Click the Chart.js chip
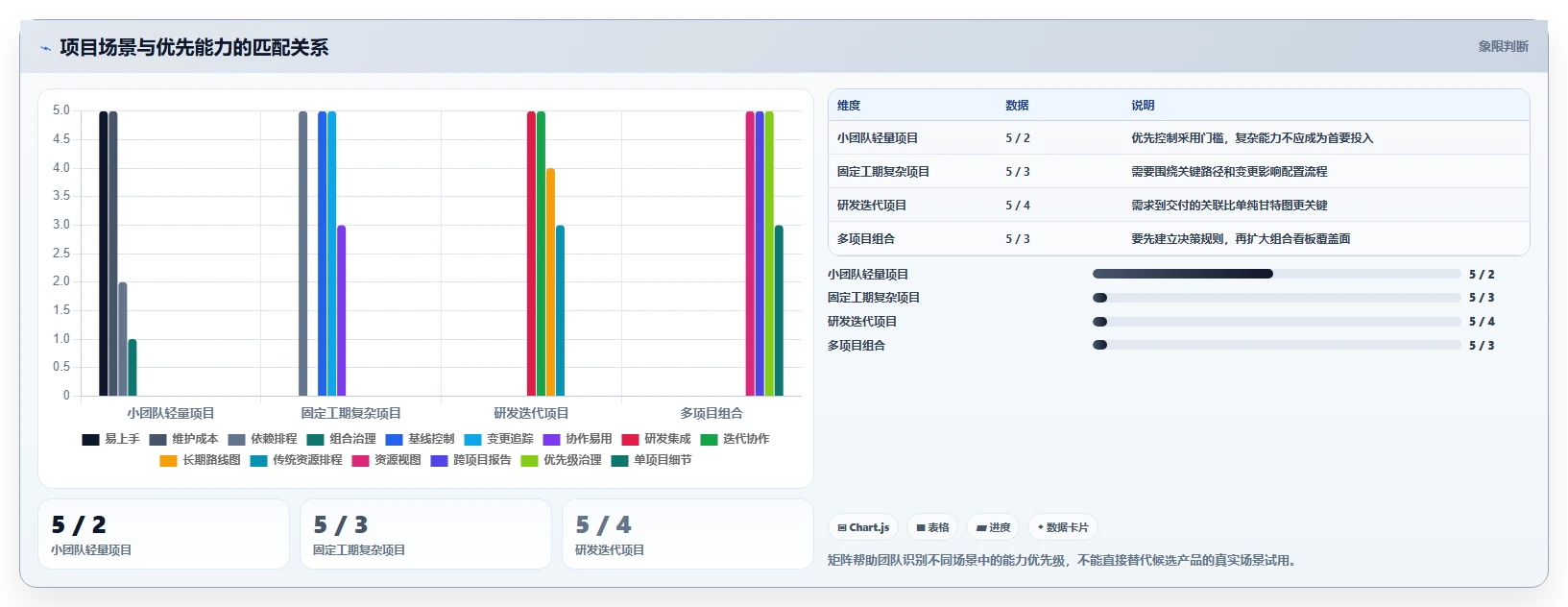The height and width of the screenshot is (607, 1568). point(863,527)
